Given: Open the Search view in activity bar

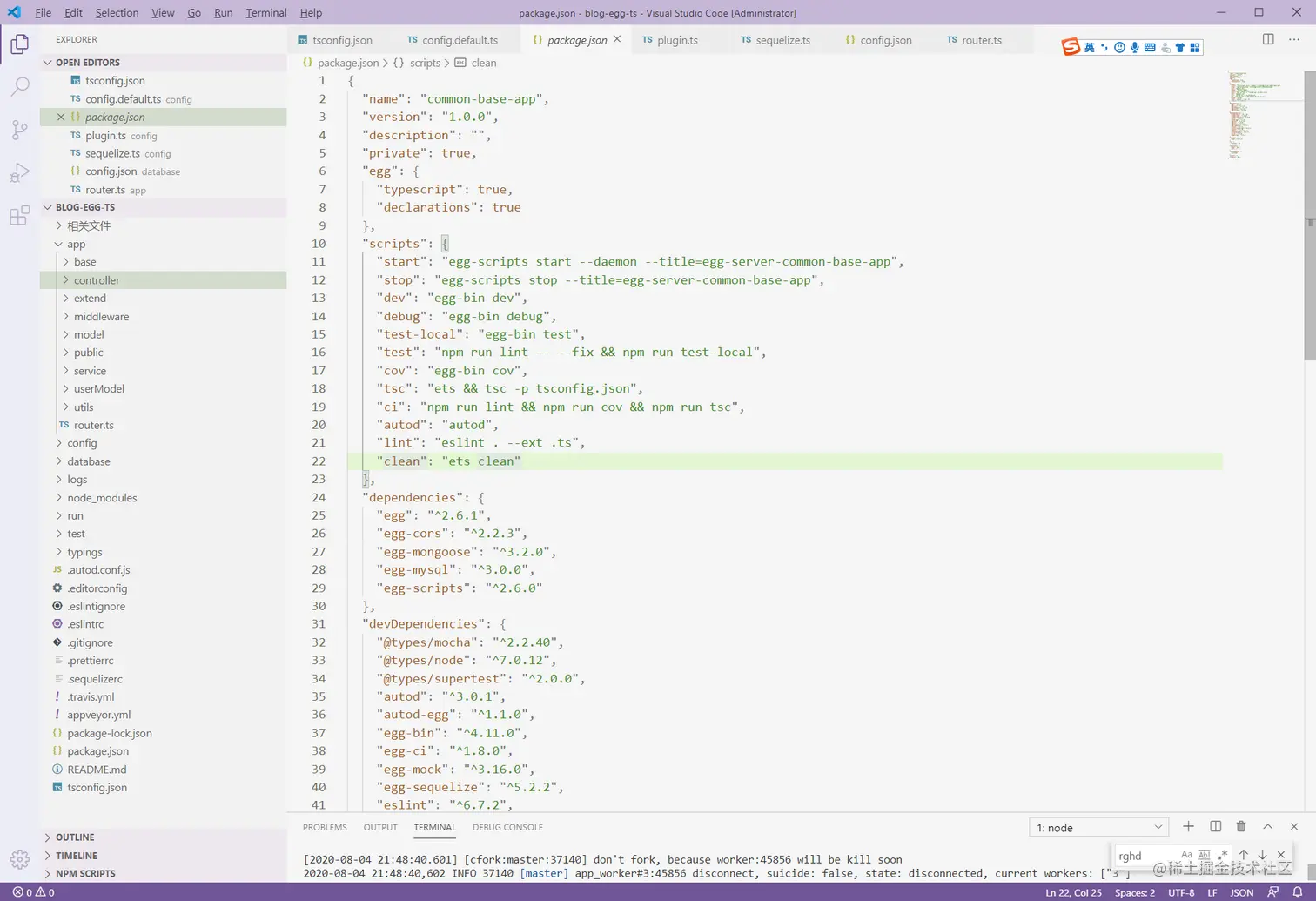Looking at the screenshot, I should tap(19, 86).
